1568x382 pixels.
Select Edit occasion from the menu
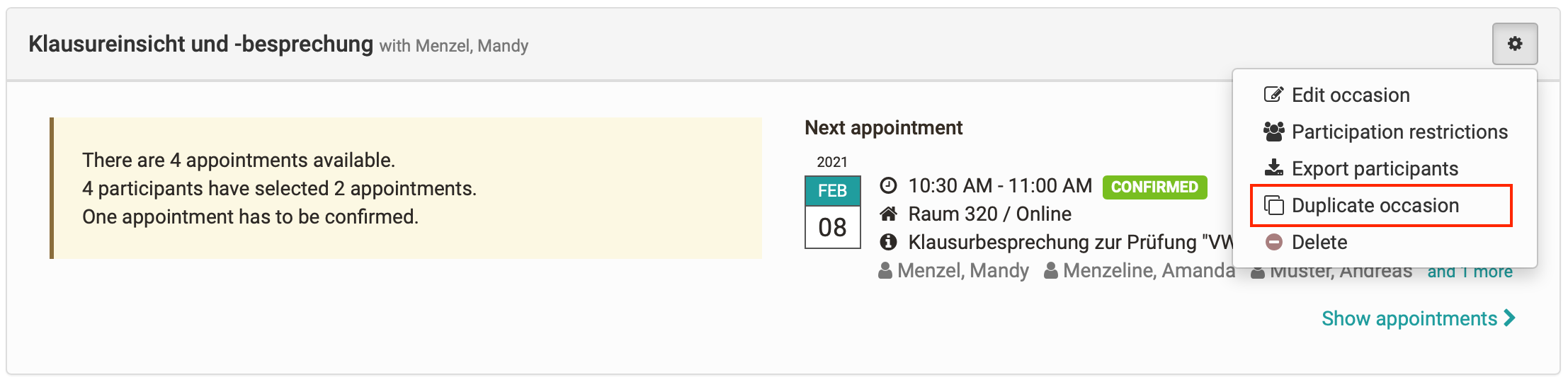[x=1350, y=95]
